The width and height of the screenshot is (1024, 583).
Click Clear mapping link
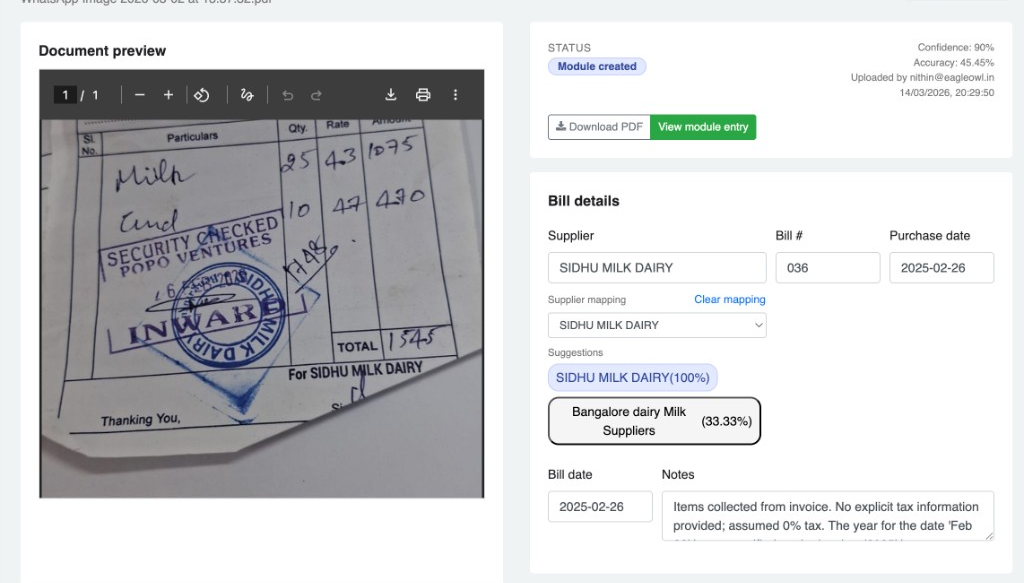pos(729,299)
